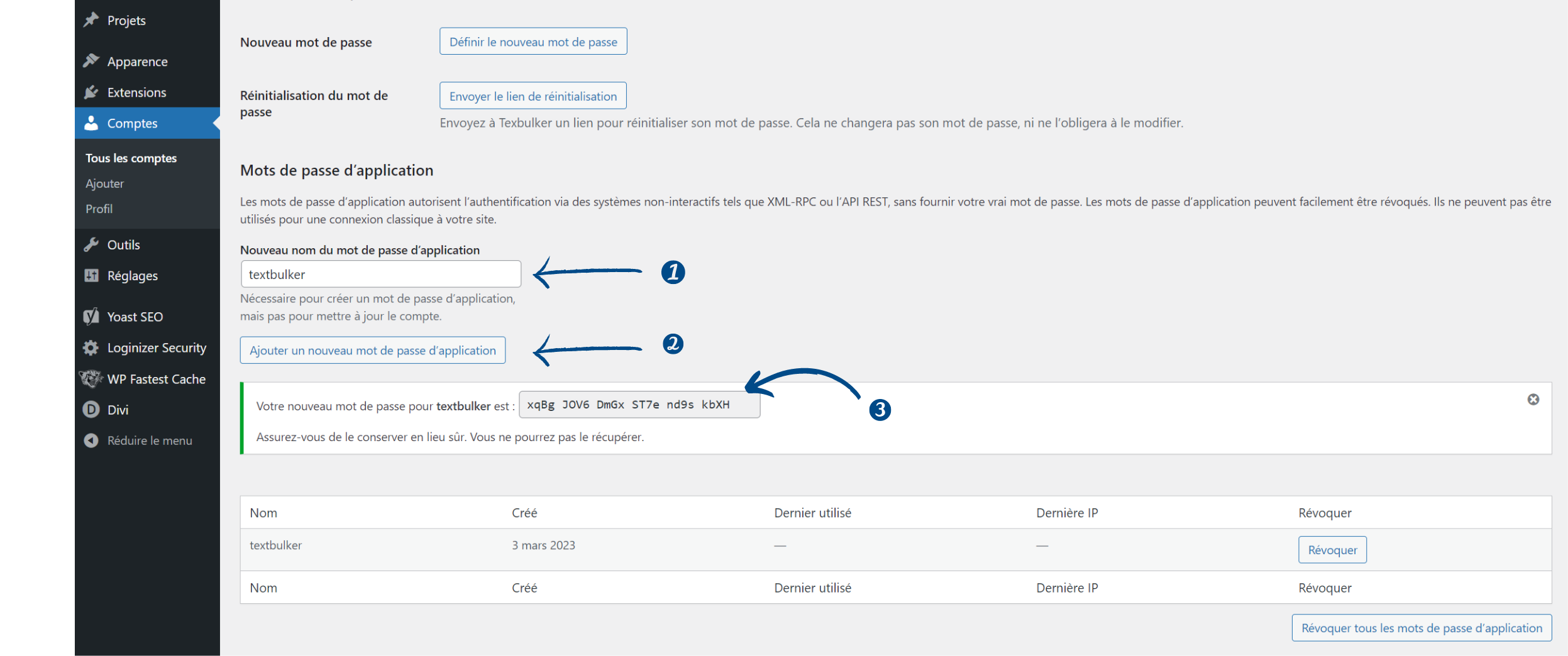Dismiss the new password notice
The width and height of the screenshot is (1568, 656).
(1533, 399)
